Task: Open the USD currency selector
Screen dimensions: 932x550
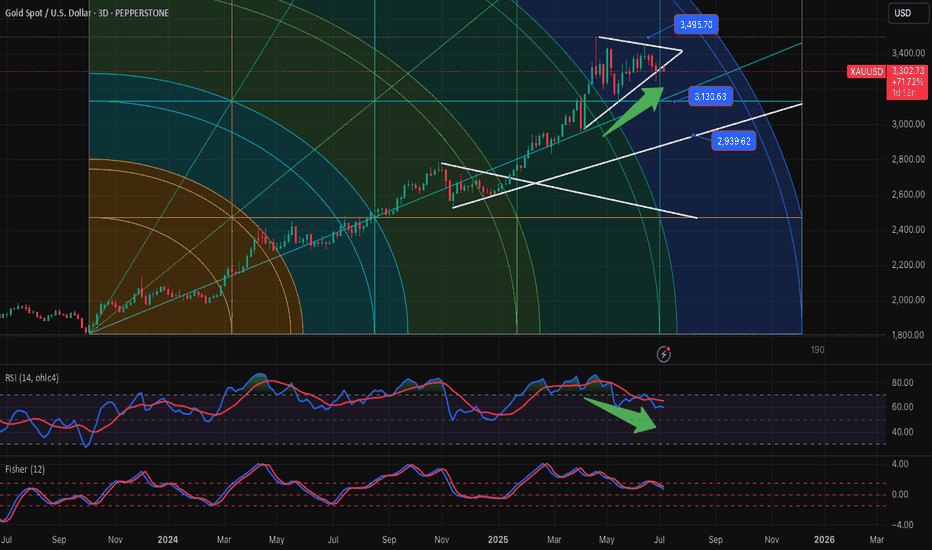Action: [x=908, y=12]
